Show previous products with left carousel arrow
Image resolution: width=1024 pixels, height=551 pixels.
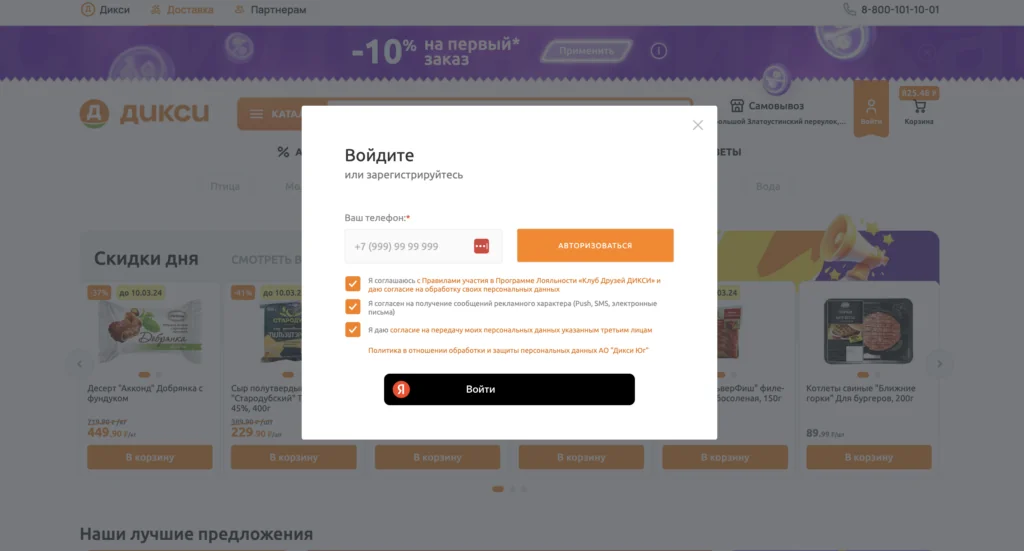click(x=79, y=364)
